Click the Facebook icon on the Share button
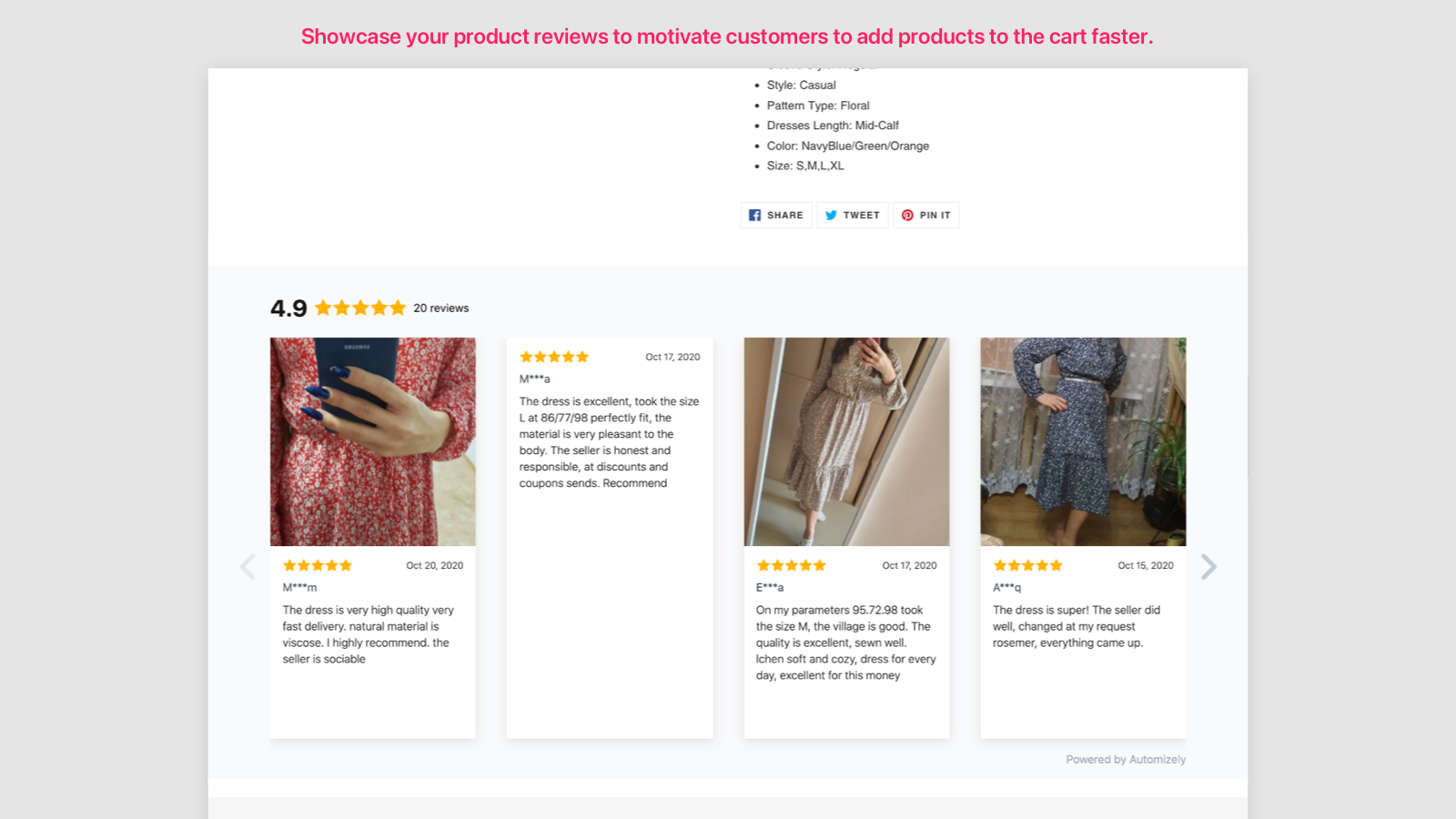 (x=754, y=215)
